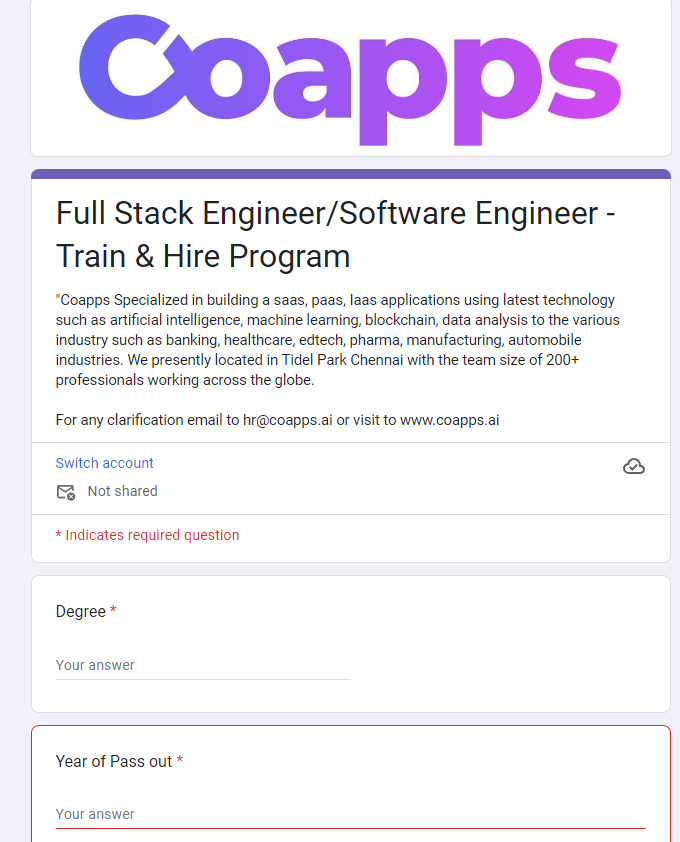Click the 'Not shared' label
Image resolution: width=680 pixels, height=842 pixels.
point(122,491)
